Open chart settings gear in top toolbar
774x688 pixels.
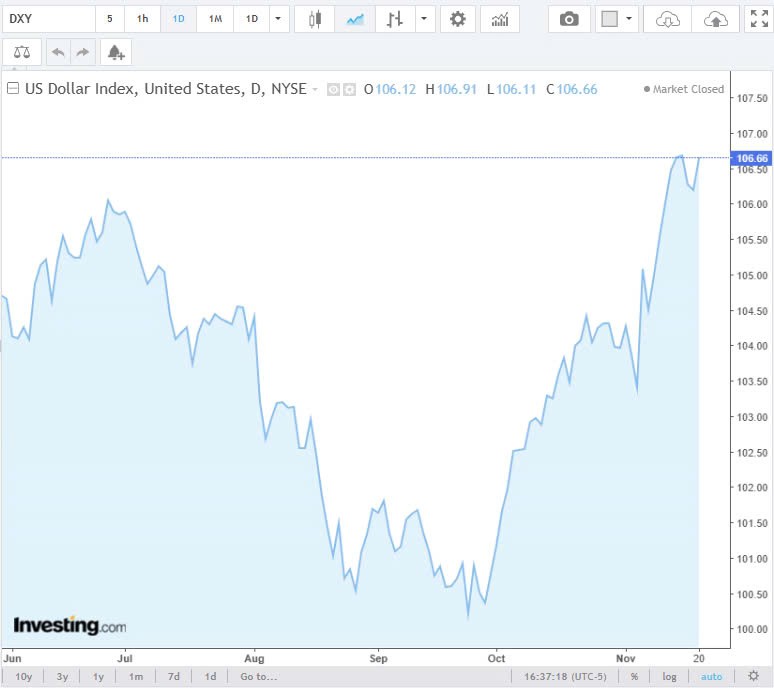(x=457, y=19)
